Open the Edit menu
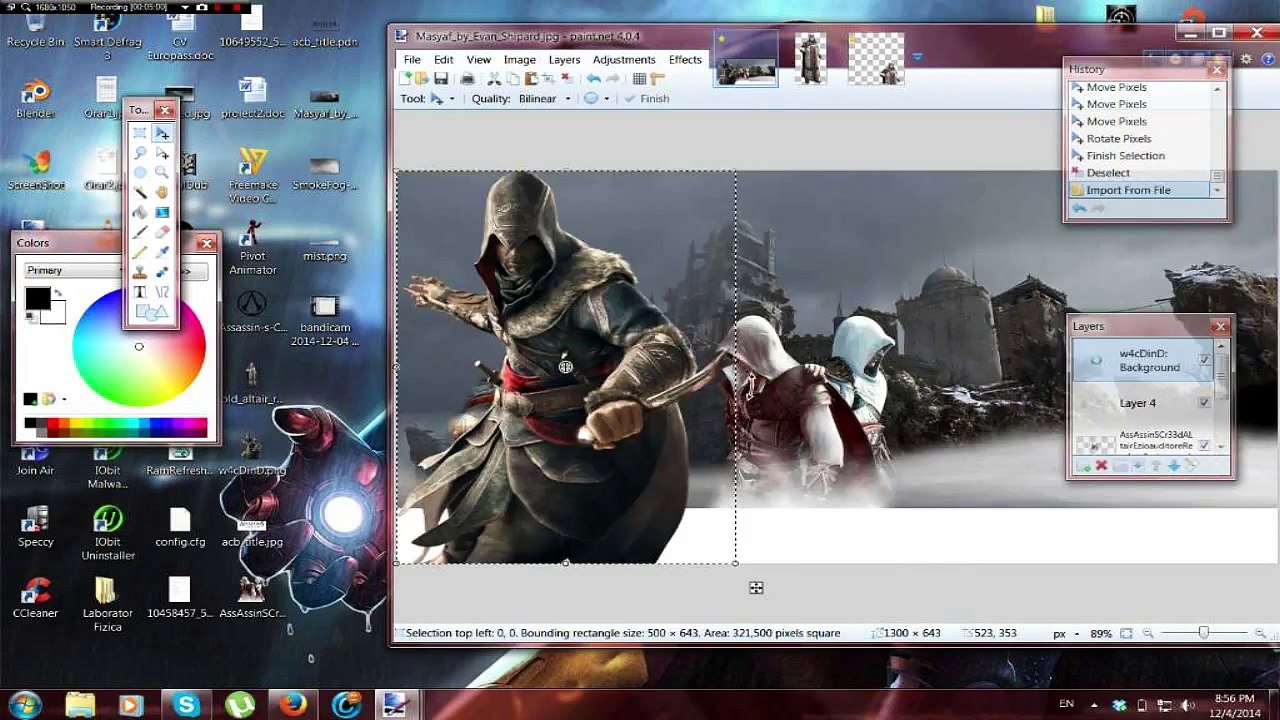 (x=444, y=60)
